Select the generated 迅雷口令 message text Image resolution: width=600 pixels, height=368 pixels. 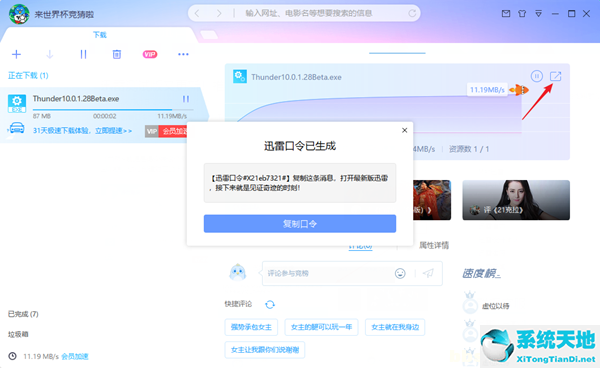(300, 183)
